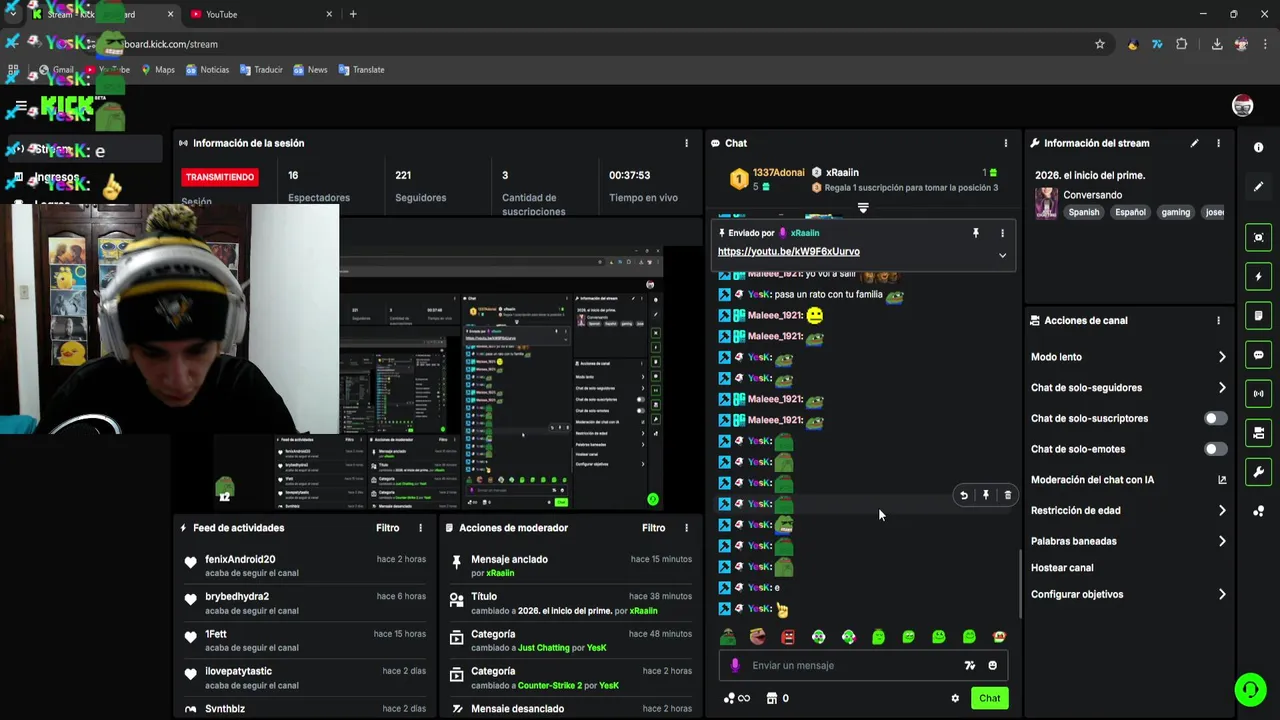The height and width of the screenshot is (720, 1280).
Task: Click Moderación del chat con IA
Action: pos(1092,480)
